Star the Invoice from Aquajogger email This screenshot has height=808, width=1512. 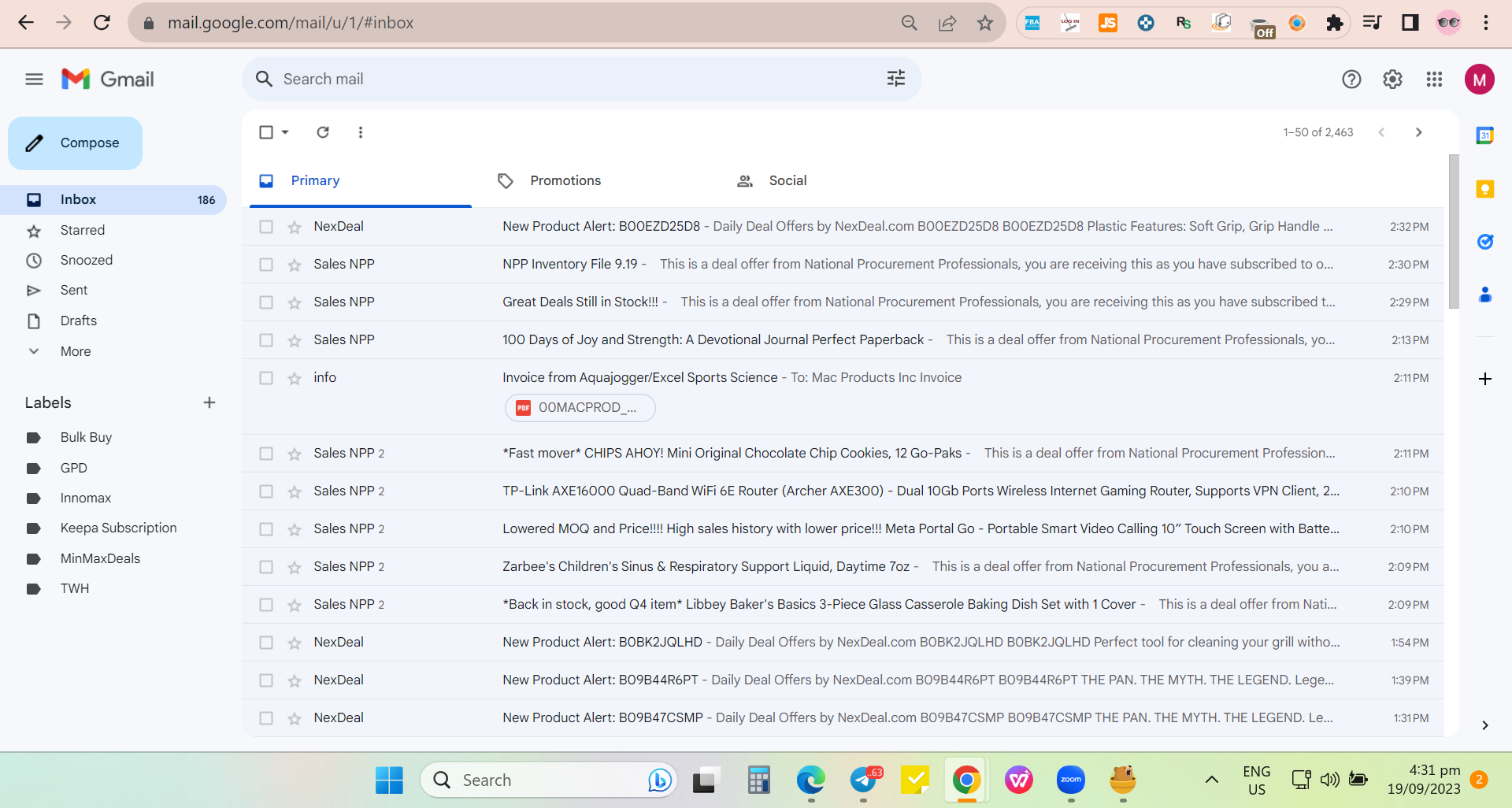295,378
